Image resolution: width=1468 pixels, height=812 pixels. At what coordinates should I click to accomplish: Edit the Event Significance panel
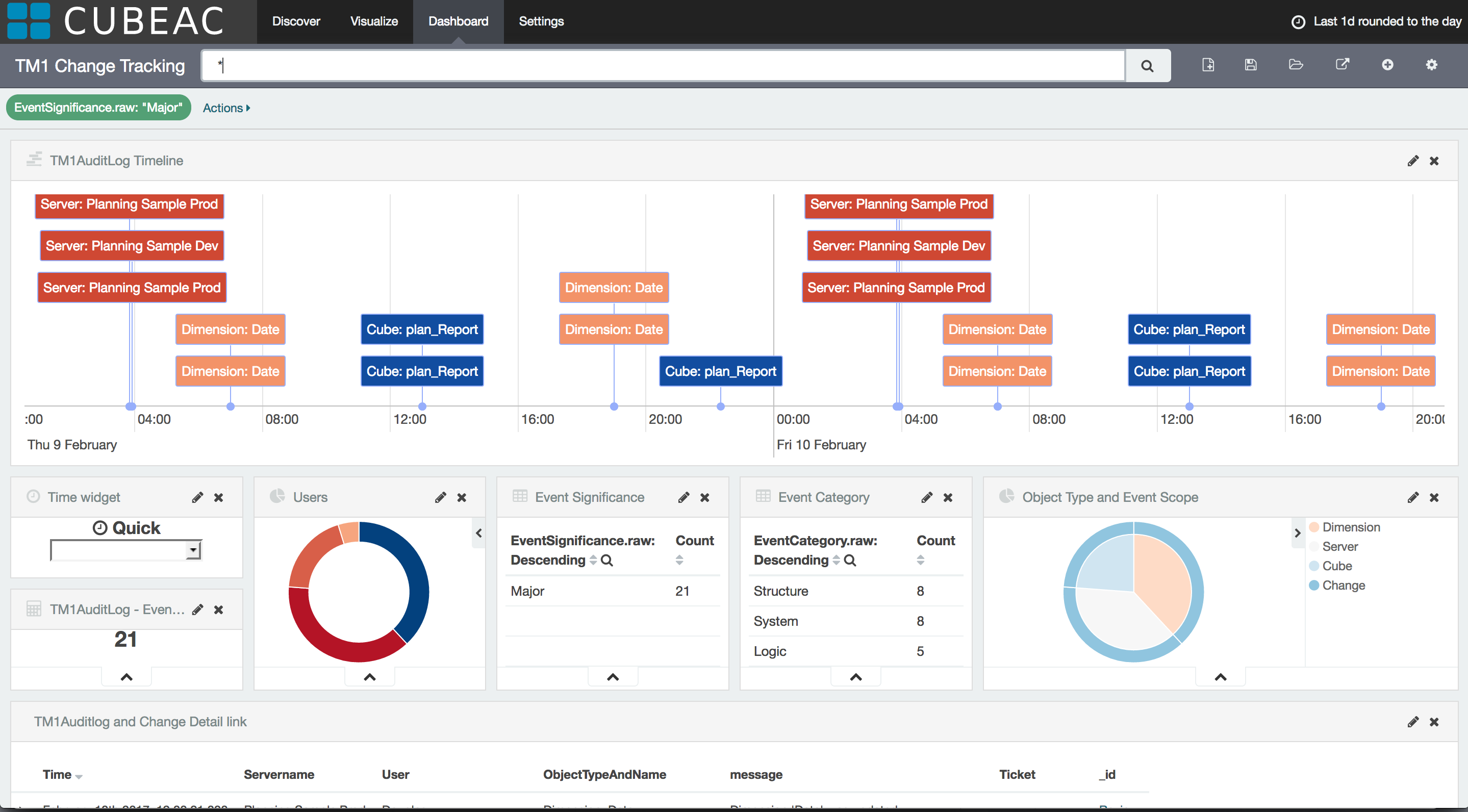tap(684, 497)
